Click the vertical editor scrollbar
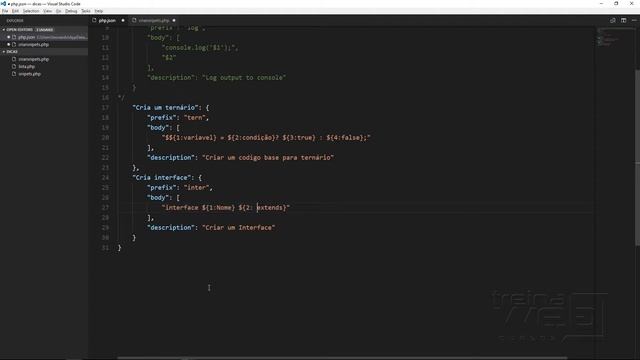Image resolution: width=640 pixels, height=360 pixels. coord(638,157)
